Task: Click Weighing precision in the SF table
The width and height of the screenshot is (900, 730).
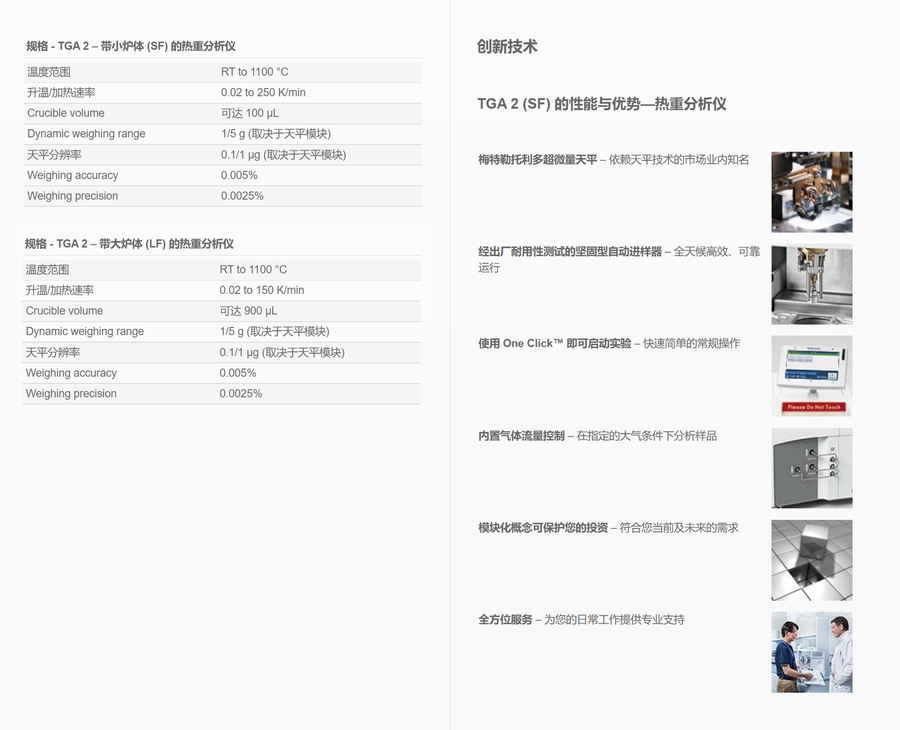Action: click(x=72, y=196)
